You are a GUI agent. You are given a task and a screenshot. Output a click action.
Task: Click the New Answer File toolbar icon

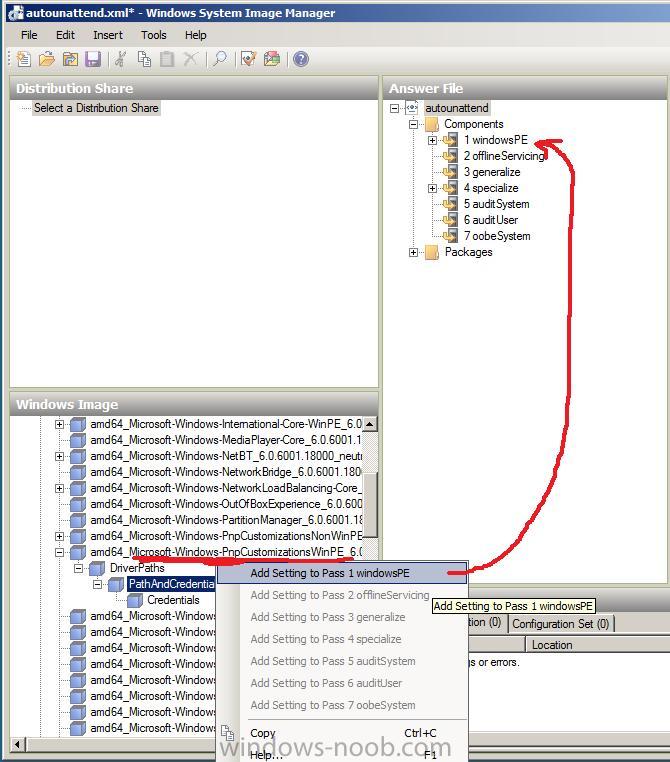pos(23,59)
